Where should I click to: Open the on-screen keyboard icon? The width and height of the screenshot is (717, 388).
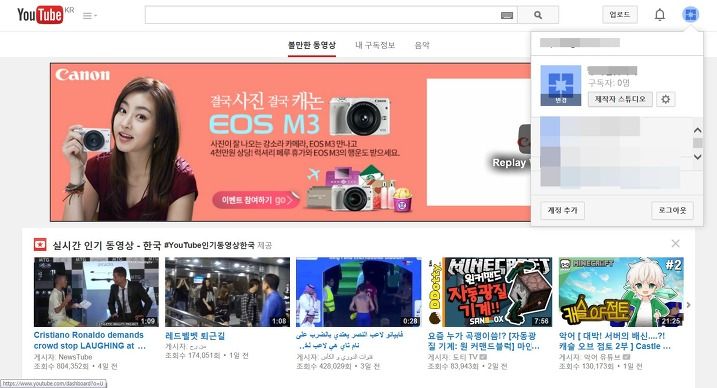(507, 16)
